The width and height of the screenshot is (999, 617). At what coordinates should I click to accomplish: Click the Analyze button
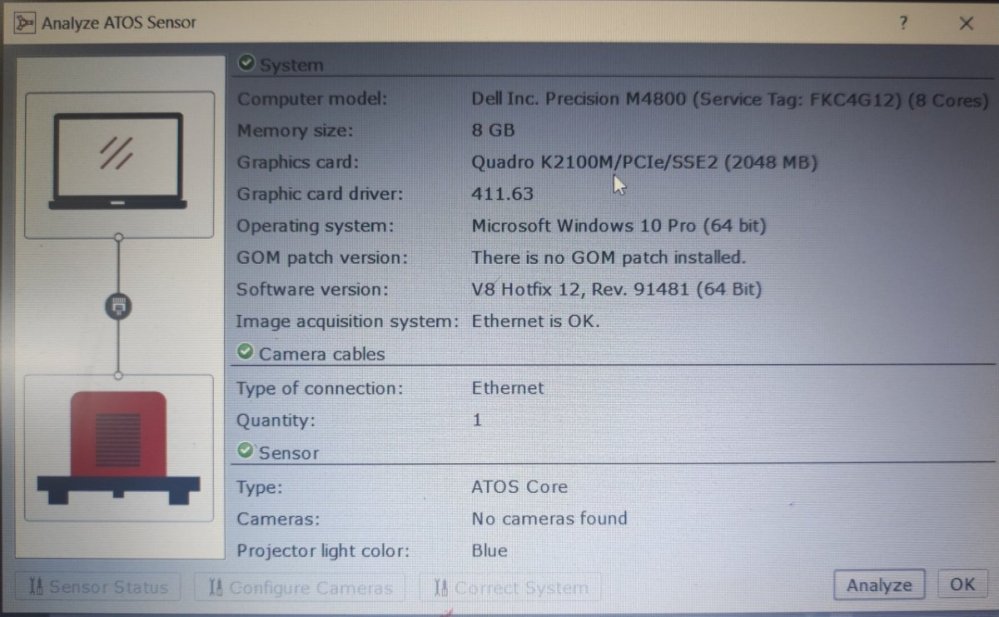coord(879,584)
